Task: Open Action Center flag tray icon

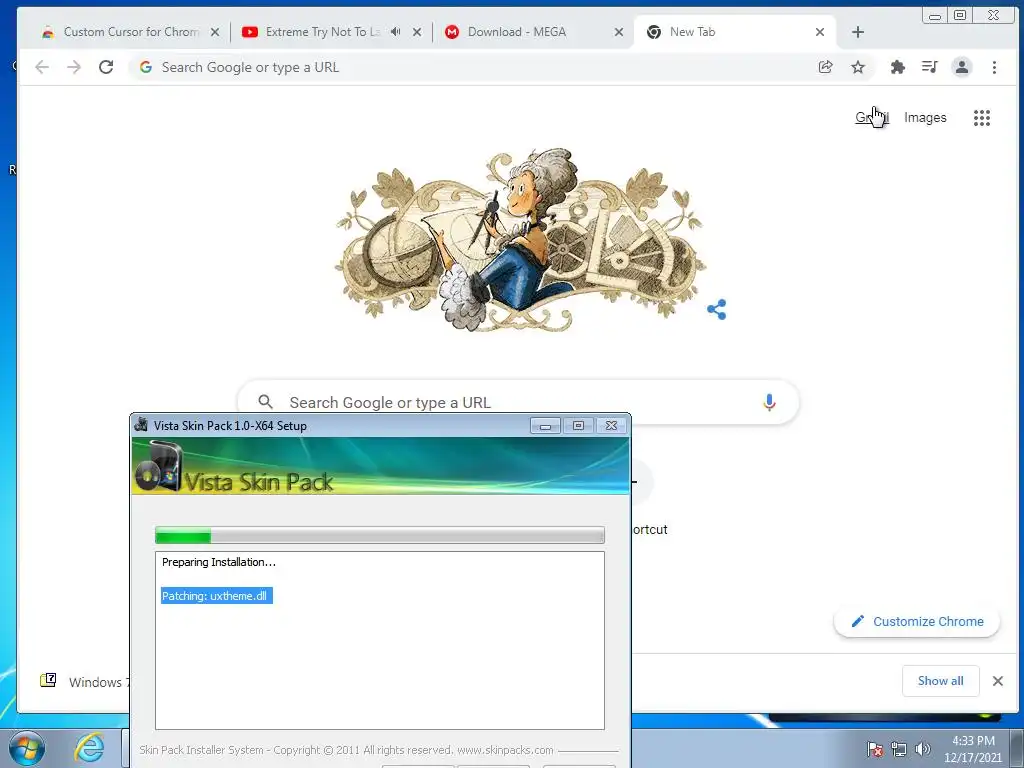Action: coord(875,749)
